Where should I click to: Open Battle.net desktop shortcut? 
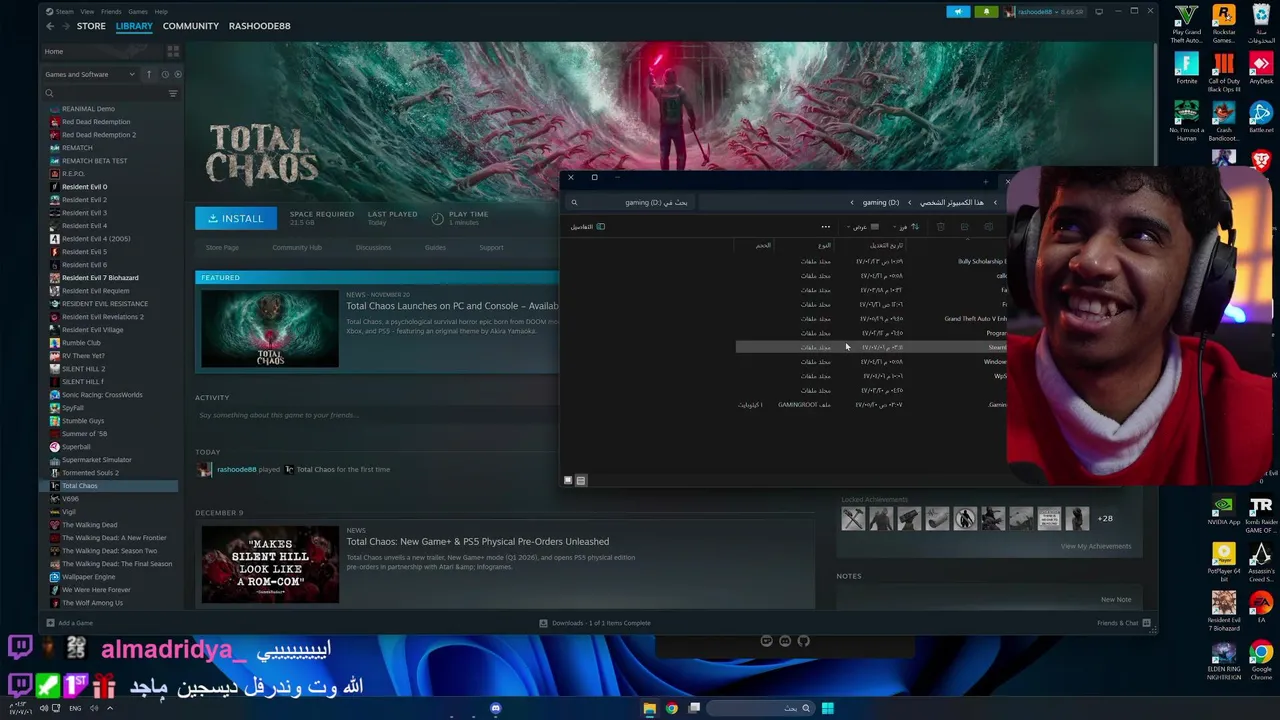1261,118
